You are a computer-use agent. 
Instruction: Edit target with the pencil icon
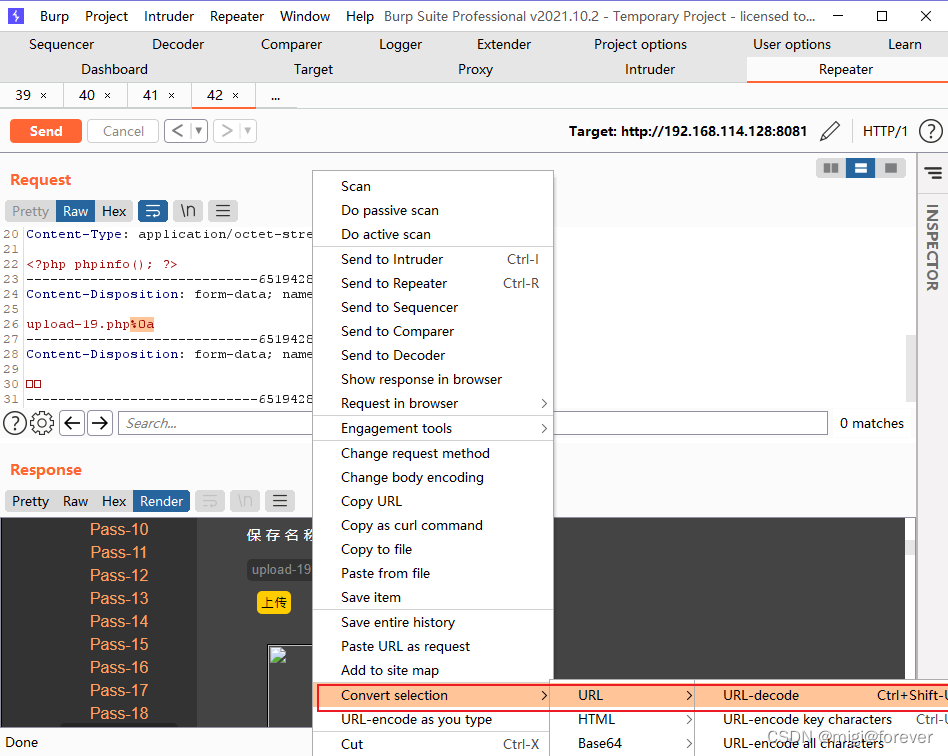(830, 131)
